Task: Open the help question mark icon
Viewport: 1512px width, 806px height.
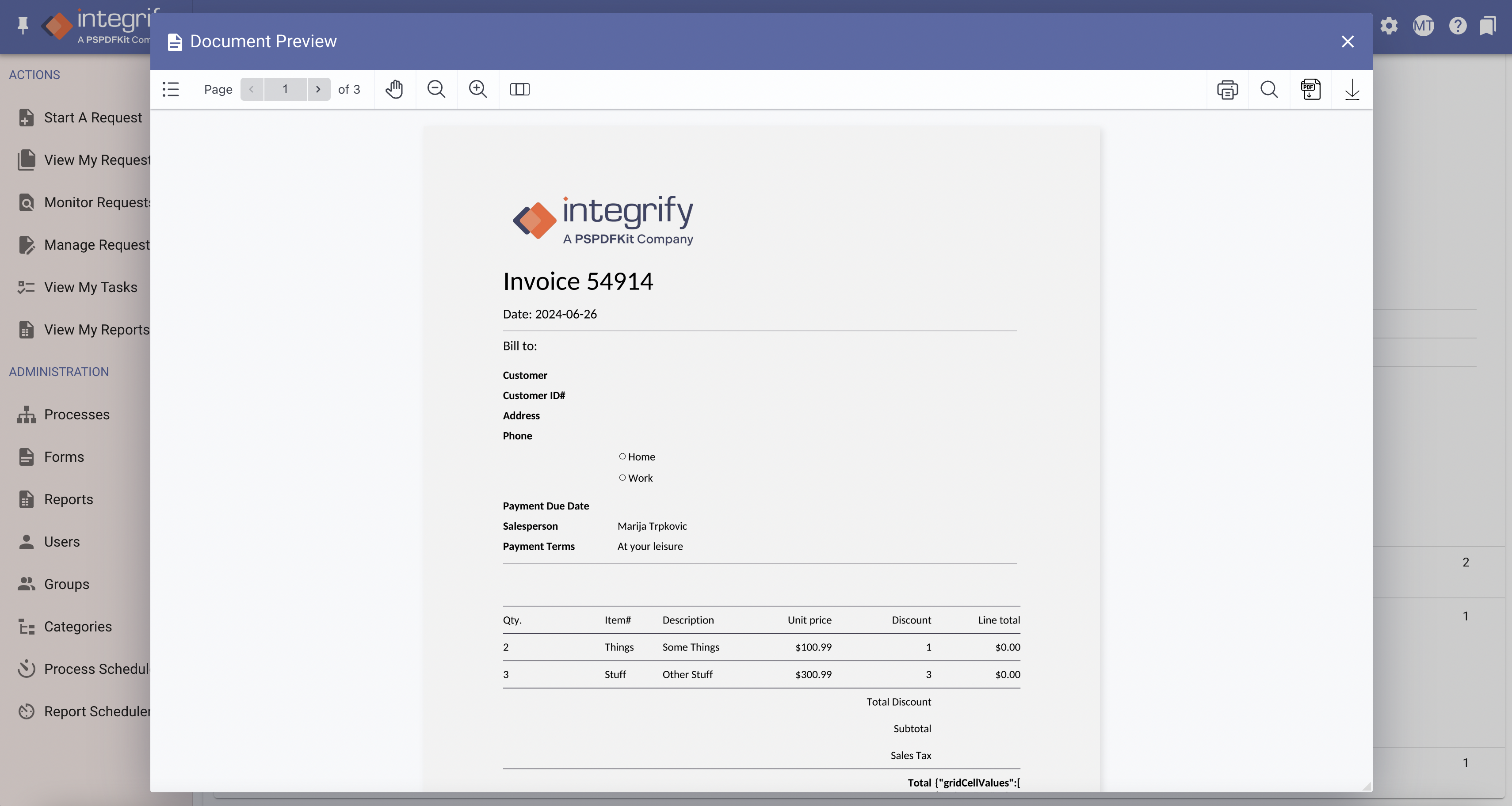Action: click(1458, 26)
